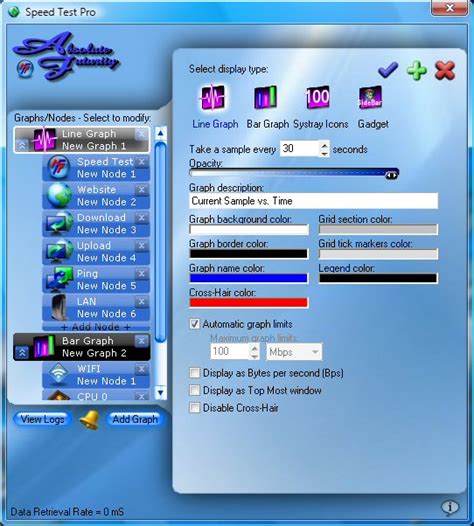Click the maximum graph limits value field
The width and height of the screenshot is (474, 526).
pos(230,352)
